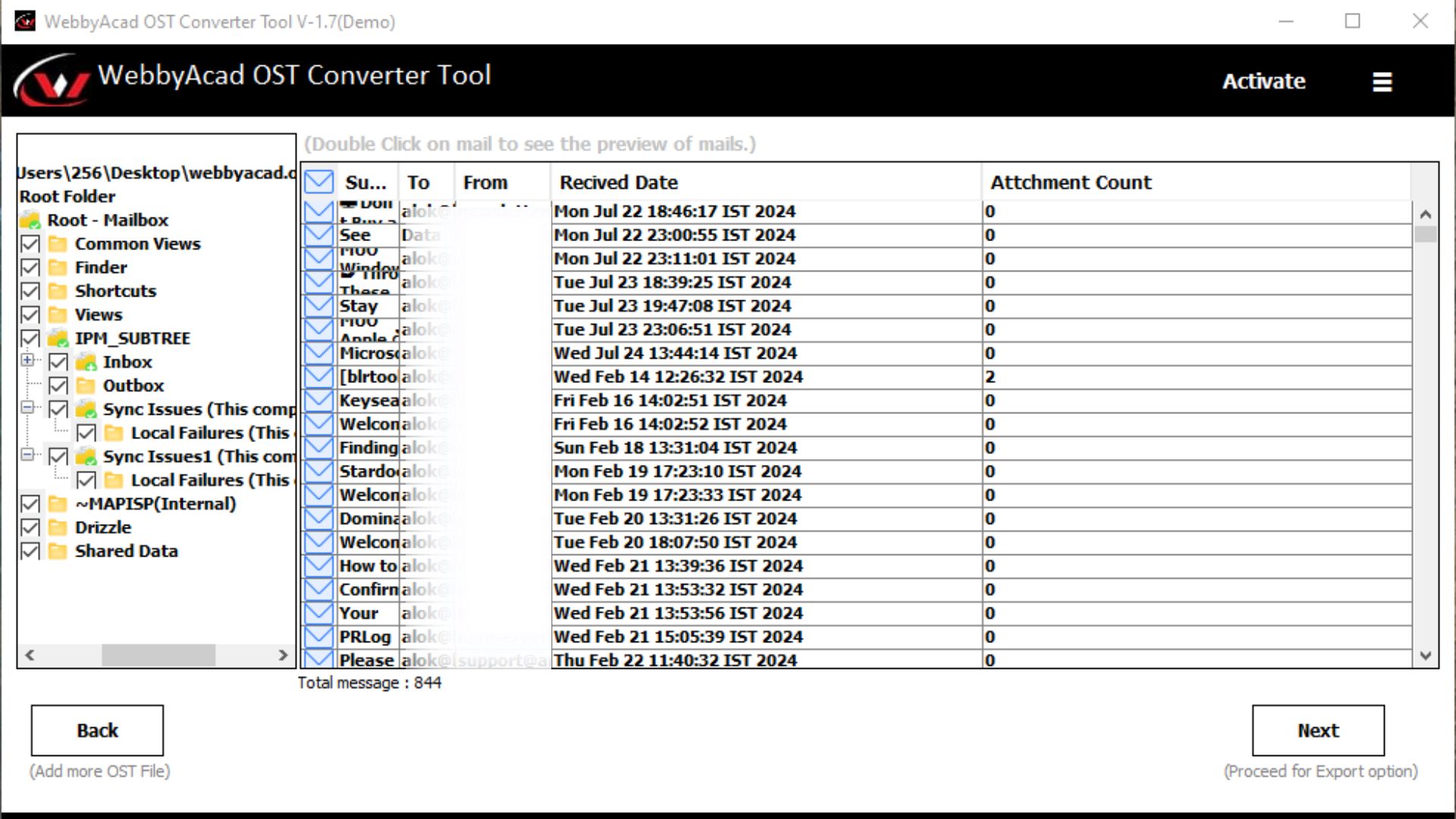Toggle the Views folder checkbox
Image resolution: width=1456 pixels, height=819 pixels.
pyautogui.click(x=30, y=314)
